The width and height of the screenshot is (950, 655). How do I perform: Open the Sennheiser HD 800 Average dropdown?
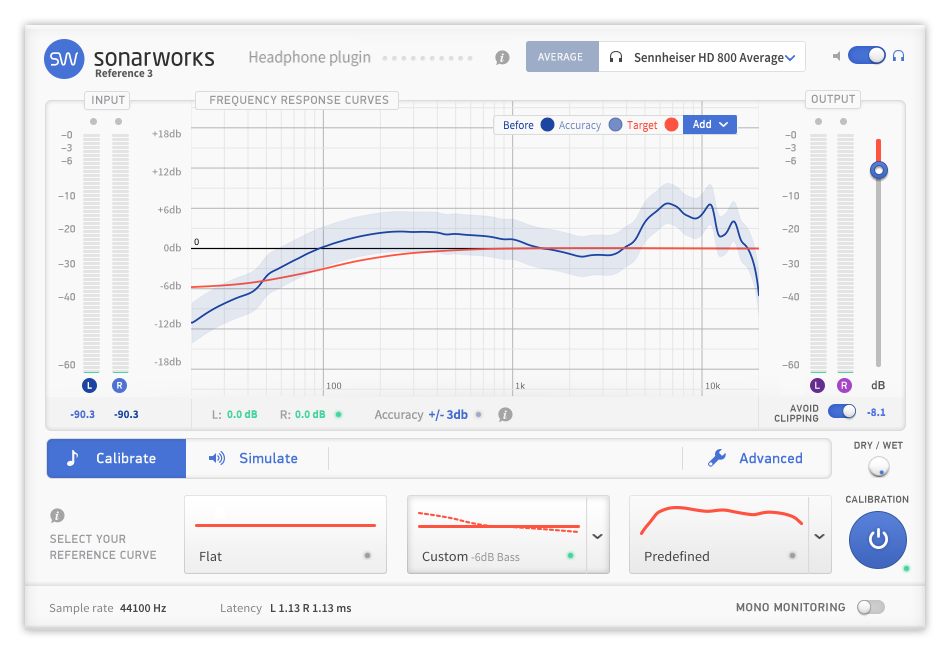[x=702, y=57]
